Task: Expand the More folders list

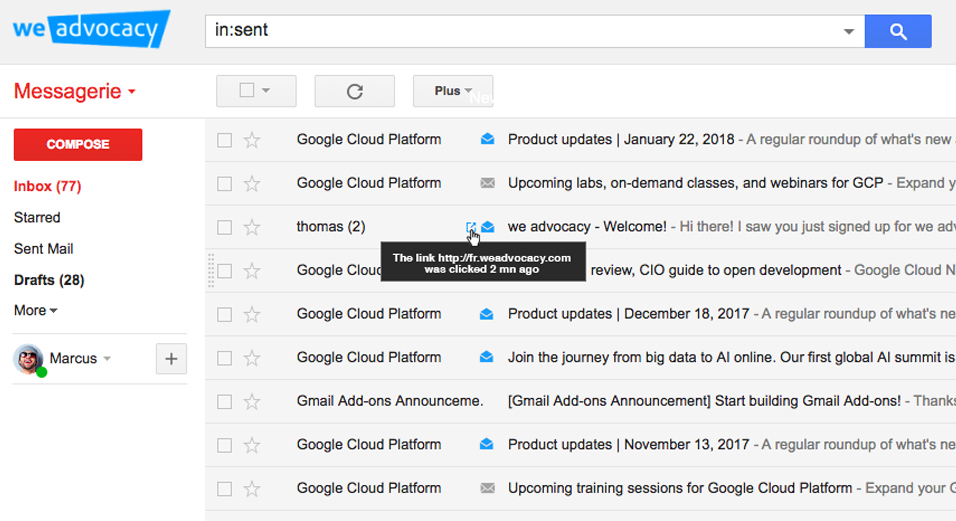Action: (x=35, y=311)
